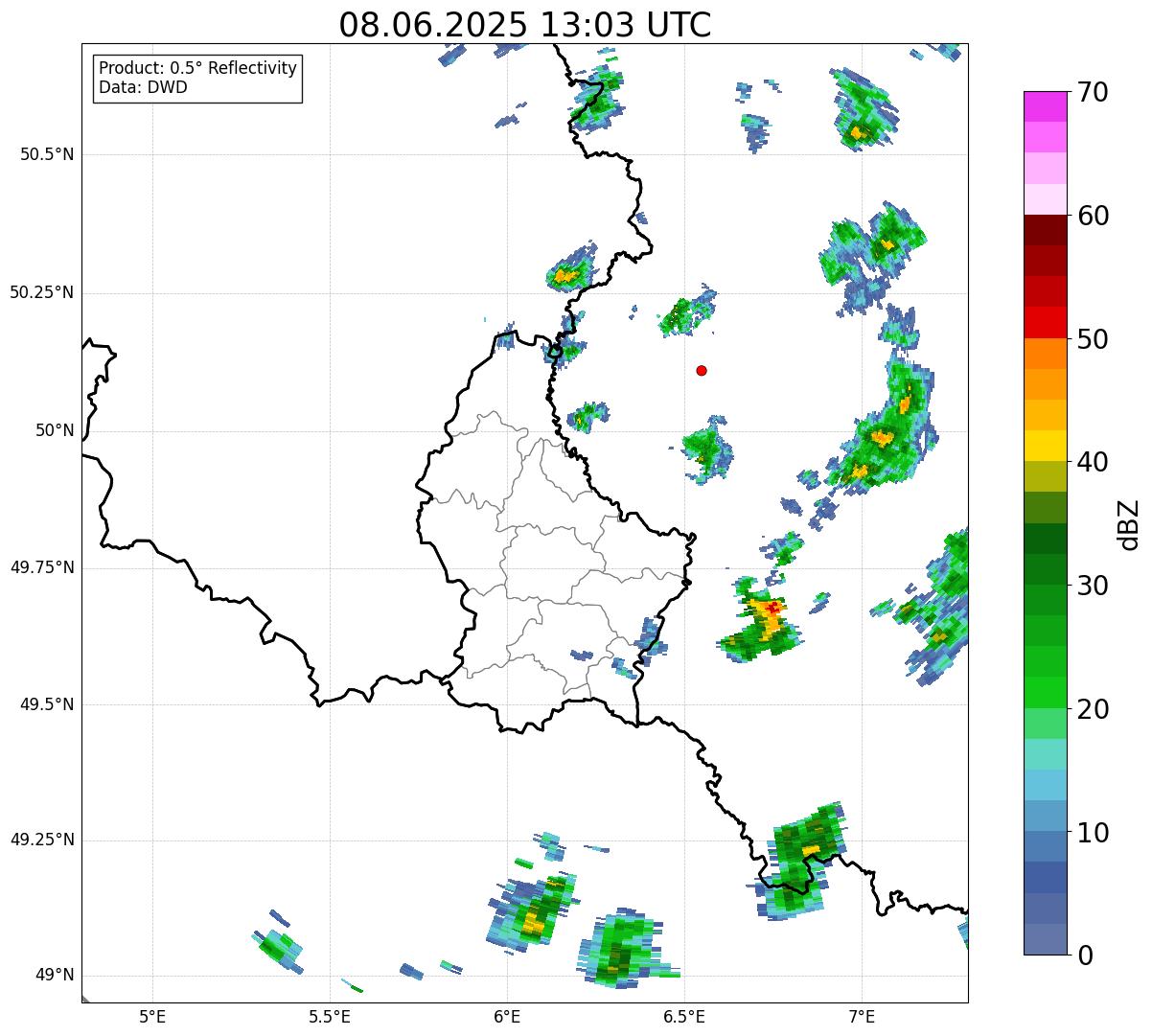This screenshot has width=1152, height=1036.
Task: Click the "dBZ" colorbar axis label
Action: tap(1130, 524)
